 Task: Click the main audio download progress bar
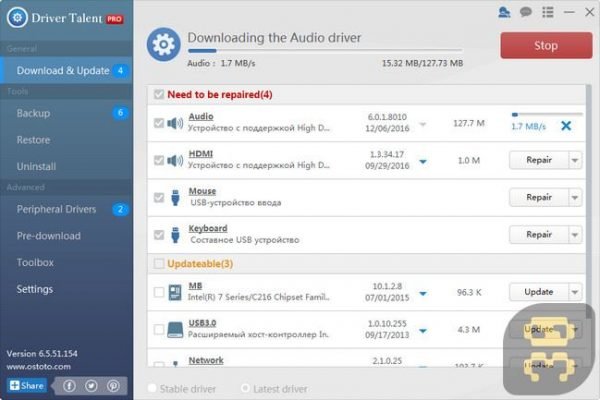(x=325, y=51)
